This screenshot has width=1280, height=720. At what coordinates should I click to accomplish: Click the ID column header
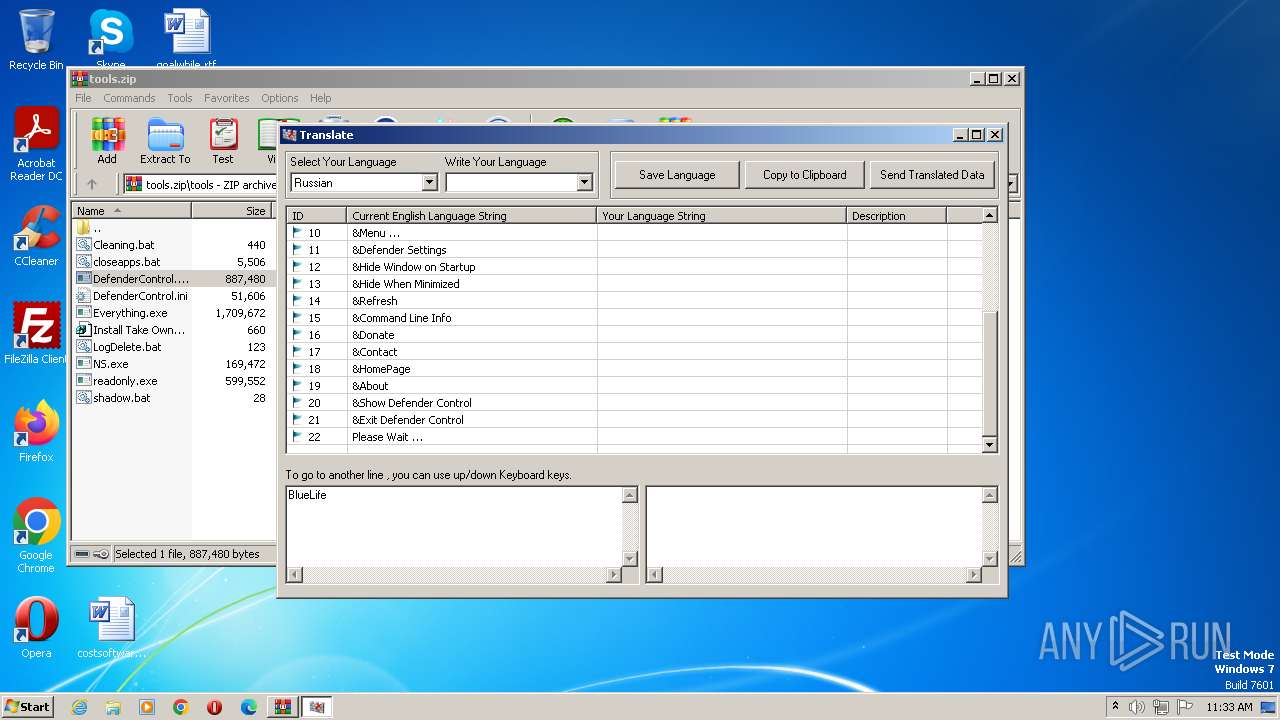click(x=316, y=216)
